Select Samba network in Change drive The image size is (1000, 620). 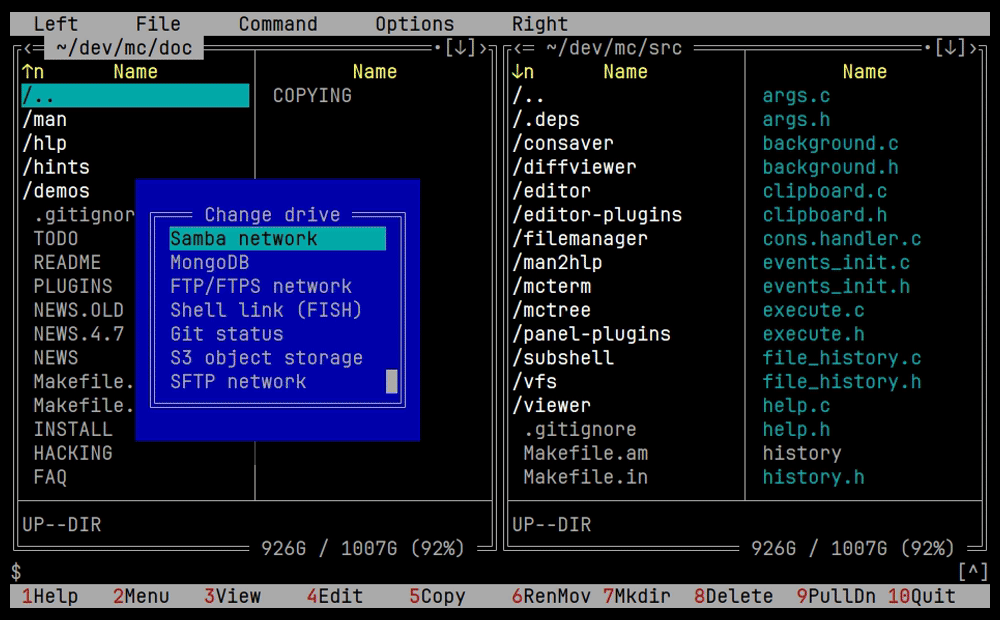tap(277, 239)
